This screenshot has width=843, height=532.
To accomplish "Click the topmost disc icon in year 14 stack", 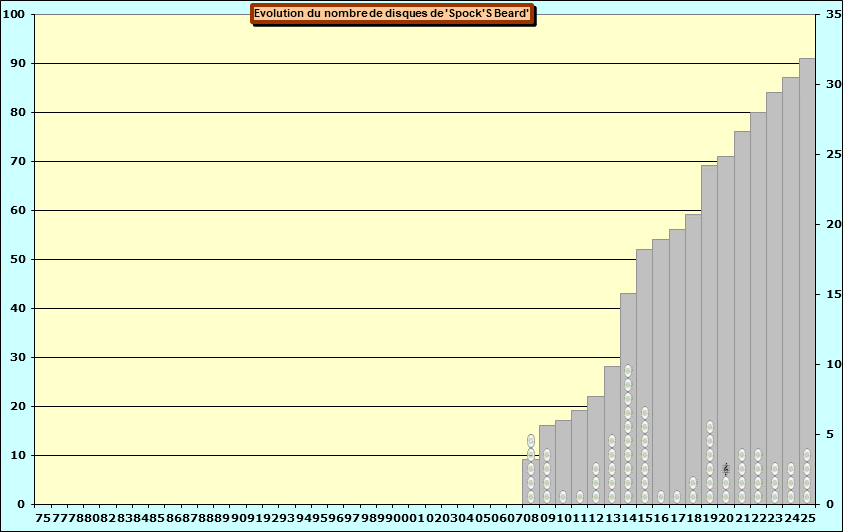I will pos(628,371).
